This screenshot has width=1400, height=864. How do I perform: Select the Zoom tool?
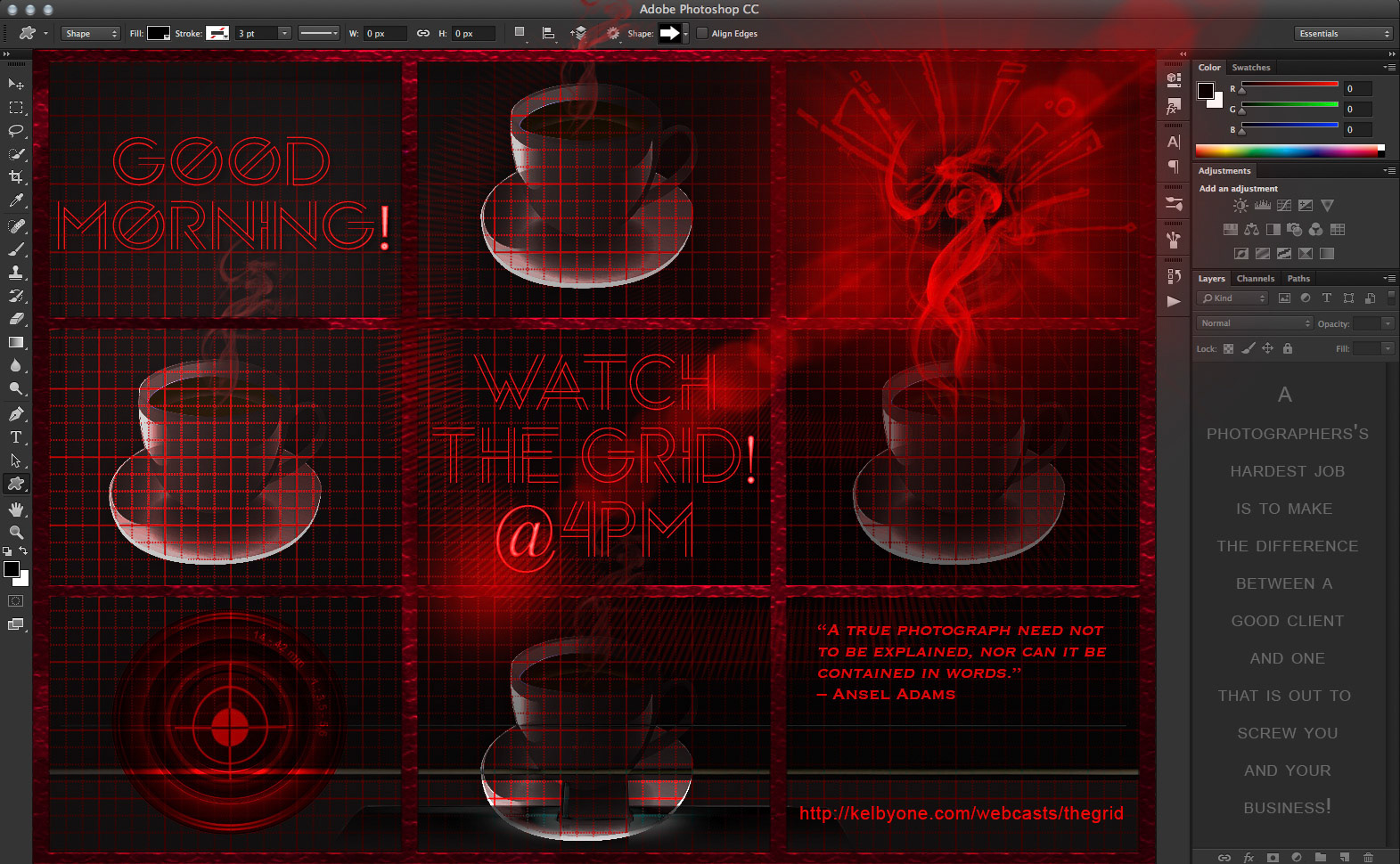[x=16, y=532]
